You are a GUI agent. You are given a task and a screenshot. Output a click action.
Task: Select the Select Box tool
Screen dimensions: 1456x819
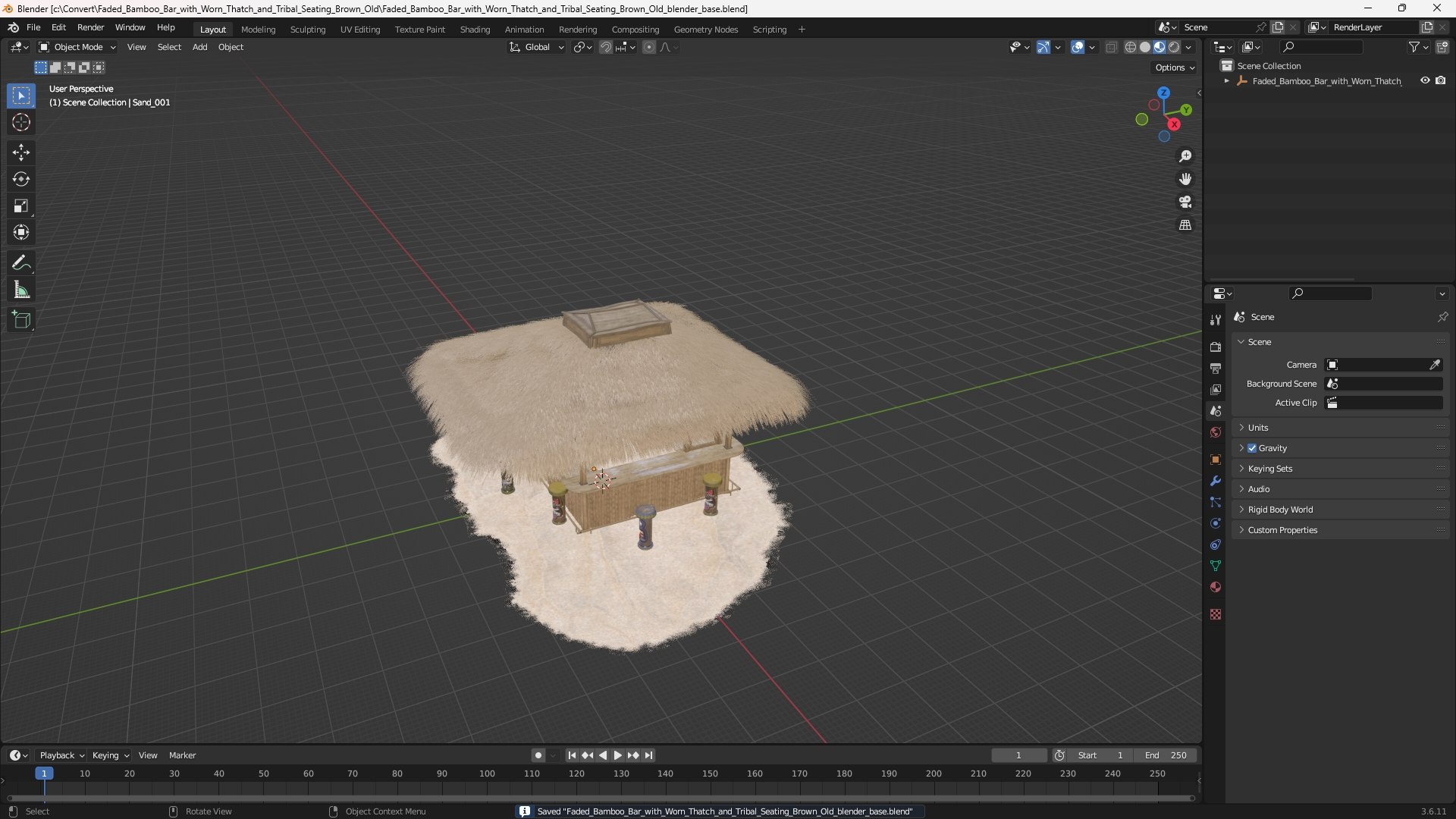click(21, 96)
